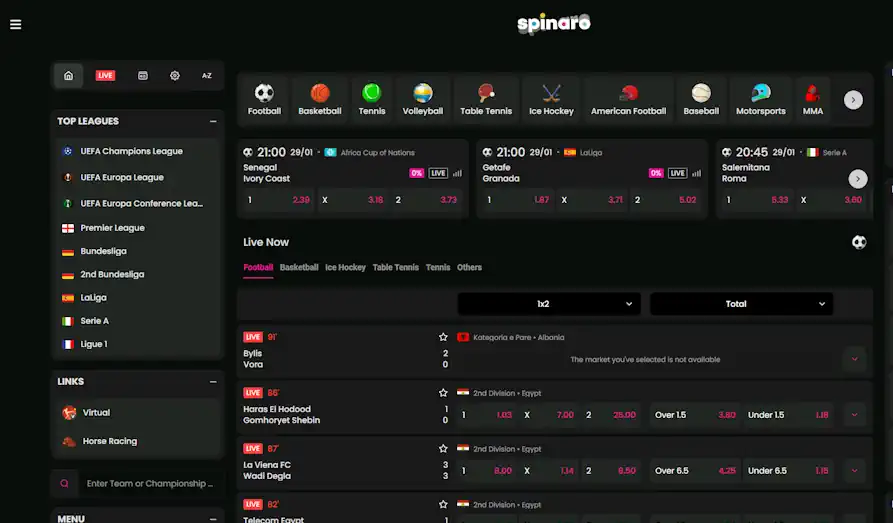Click the football icon beside Live Now
The image size is (893, 523).
(859, 242)
